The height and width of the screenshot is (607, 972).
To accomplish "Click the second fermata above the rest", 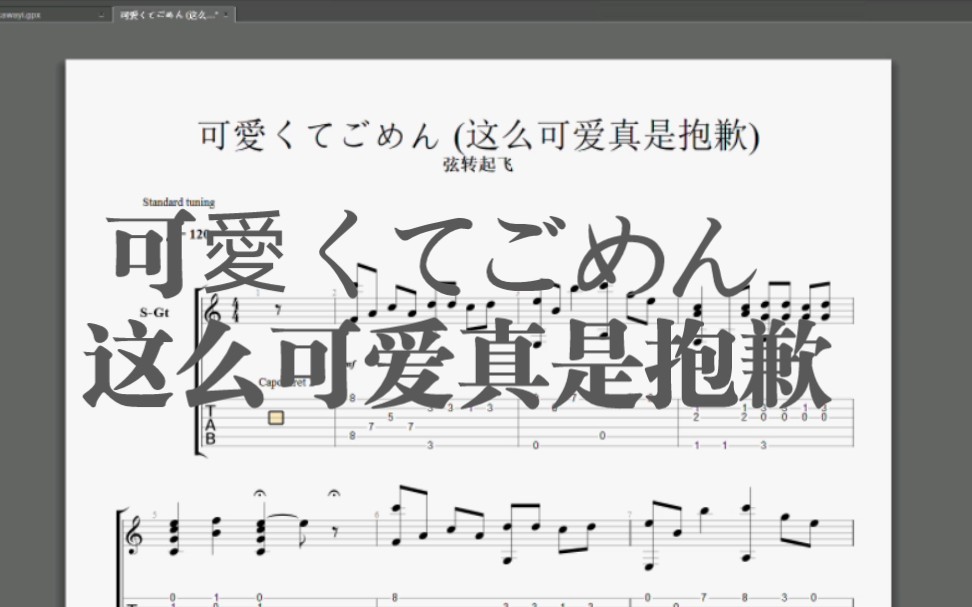I will pos(334,494).
